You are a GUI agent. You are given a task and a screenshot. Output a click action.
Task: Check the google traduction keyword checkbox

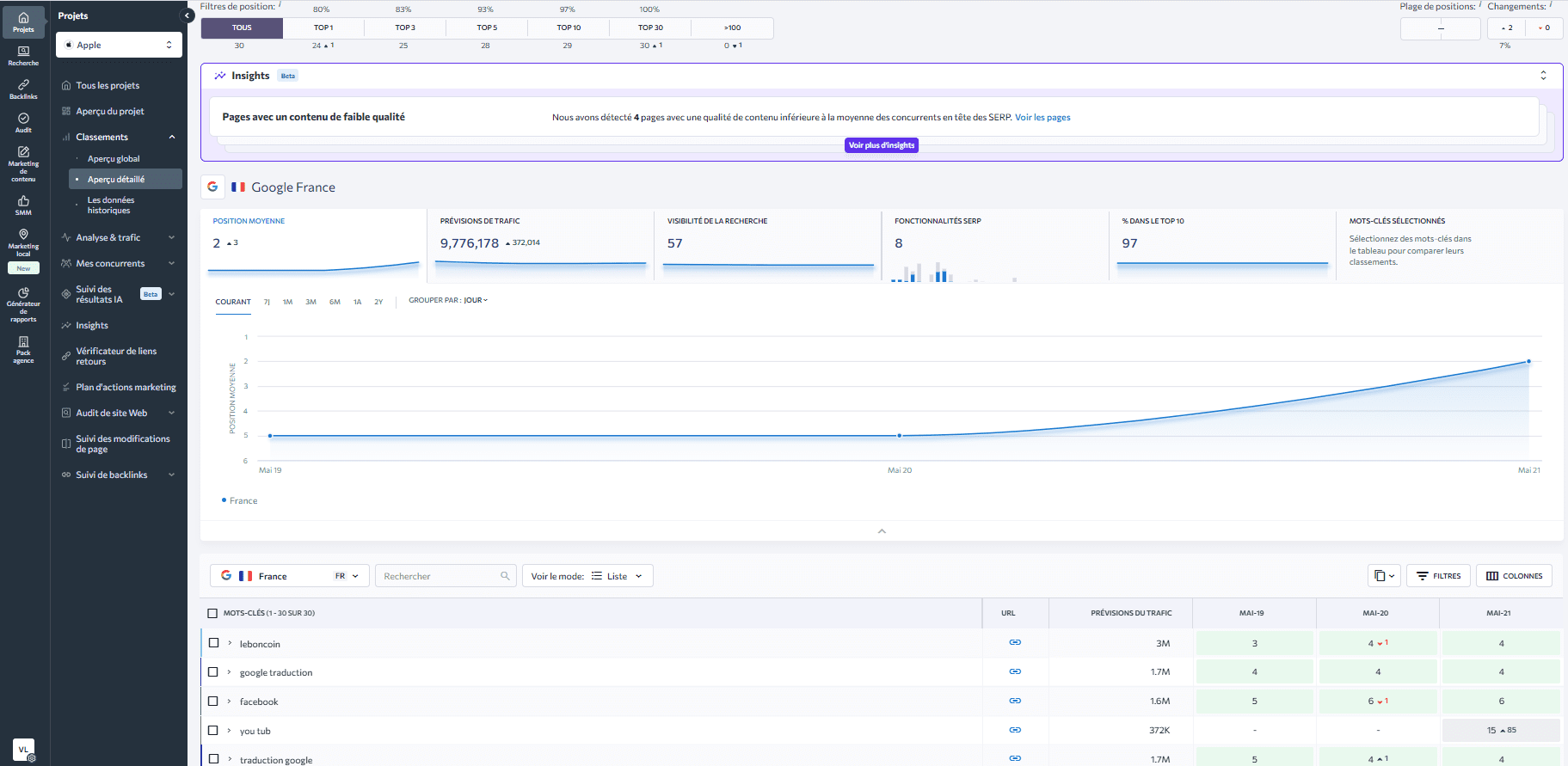213,672
